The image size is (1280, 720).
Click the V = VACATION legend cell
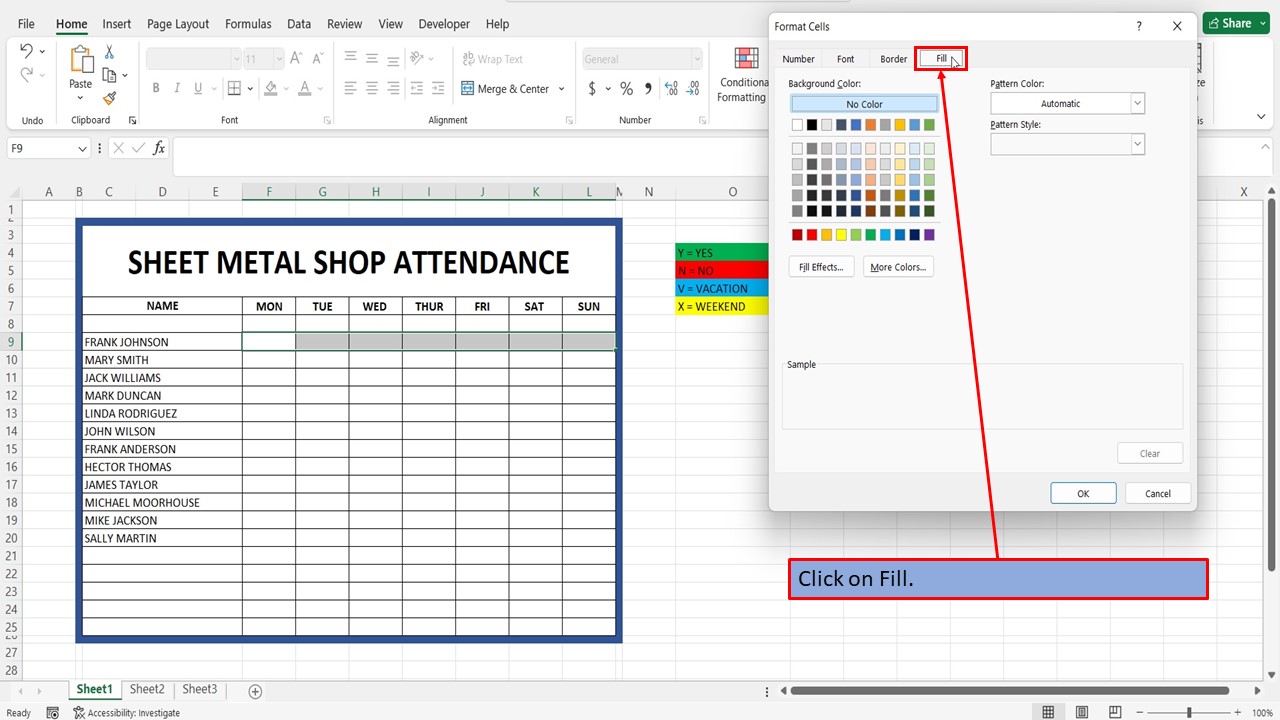[722, 289]
